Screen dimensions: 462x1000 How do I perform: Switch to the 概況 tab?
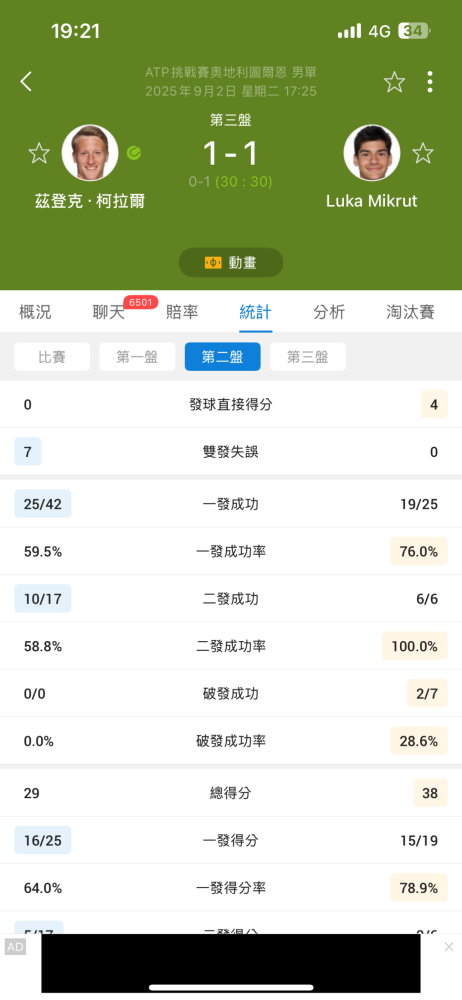(35, 312)
